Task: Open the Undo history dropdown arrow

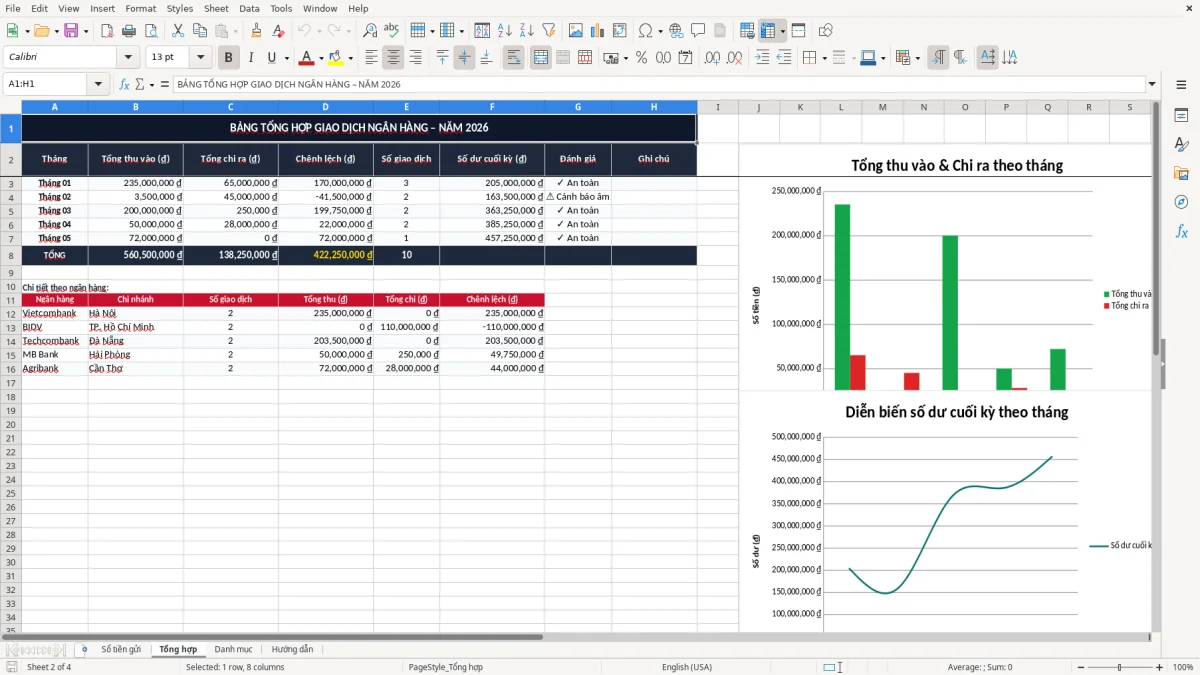Action: 318,31
